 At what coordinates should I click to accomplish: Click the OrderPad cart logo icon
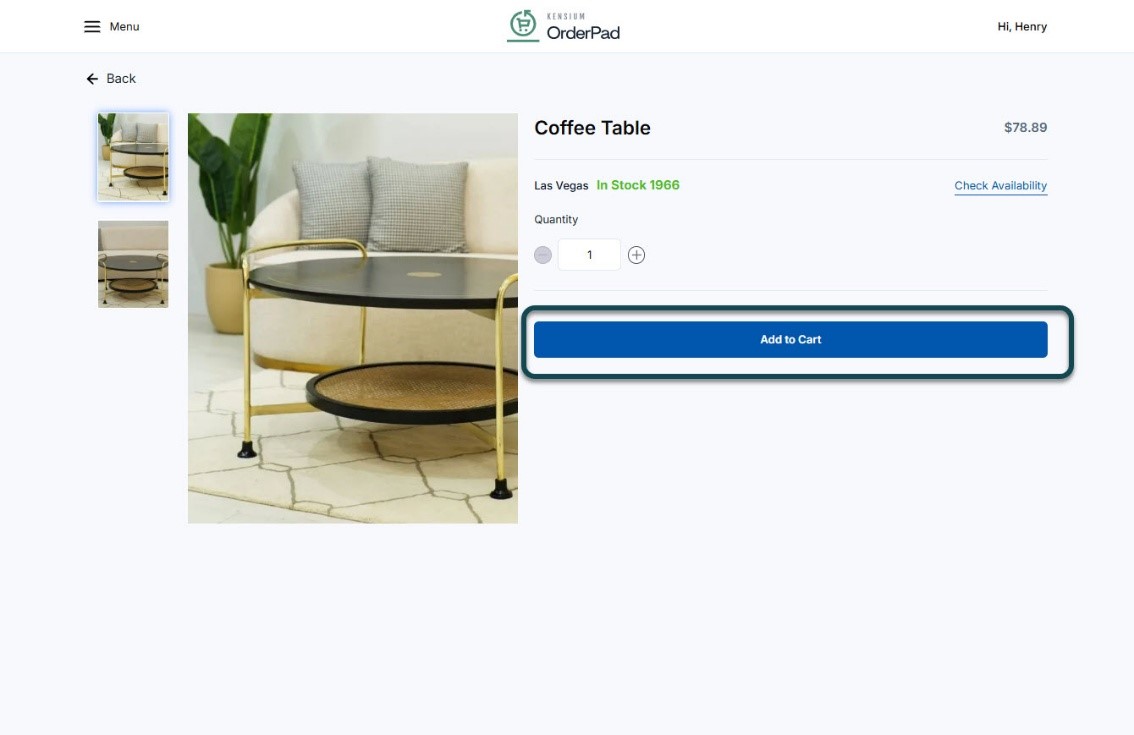tap(523, 25)
